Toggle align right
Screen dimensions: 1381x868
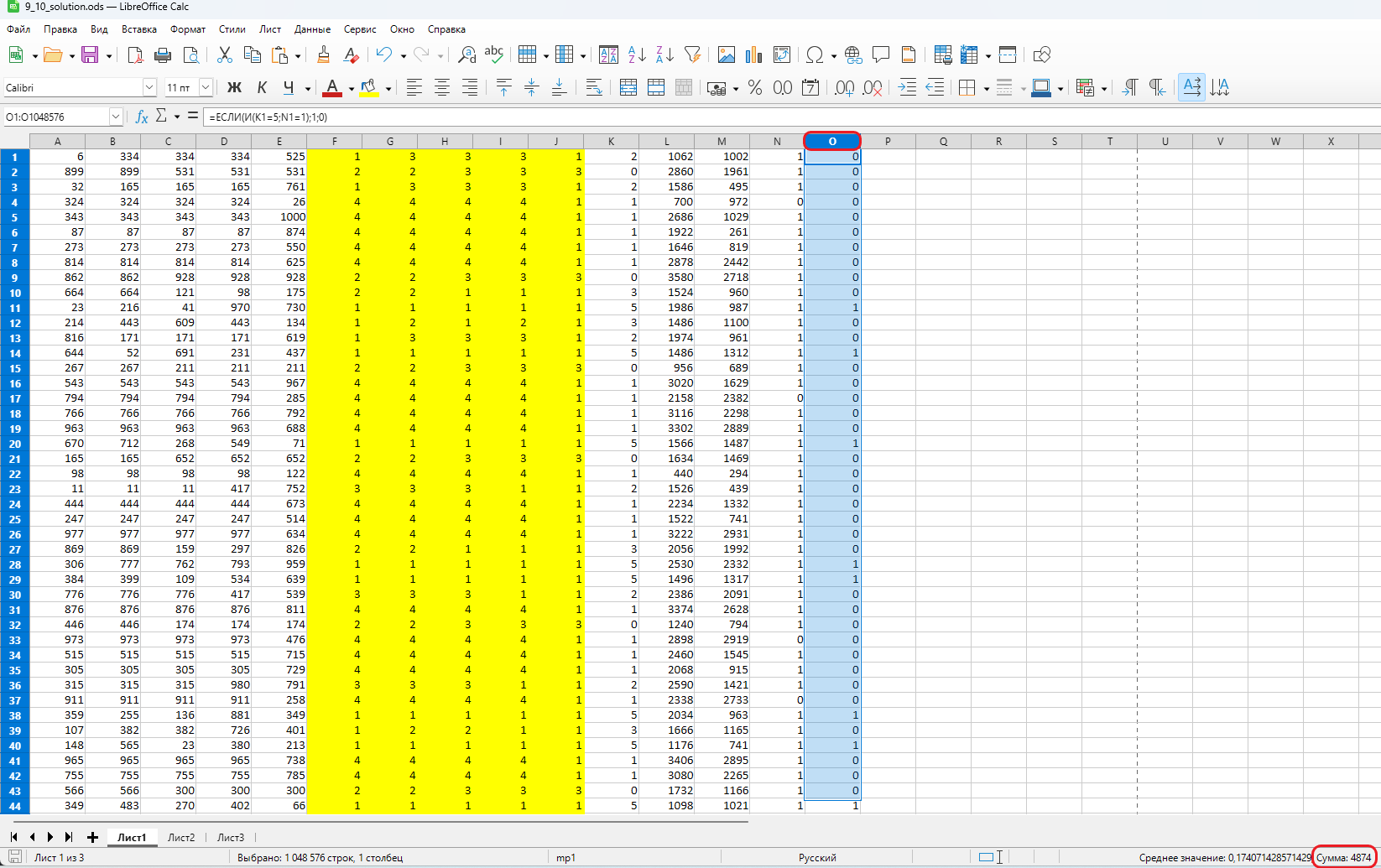[x=470, y=88]
